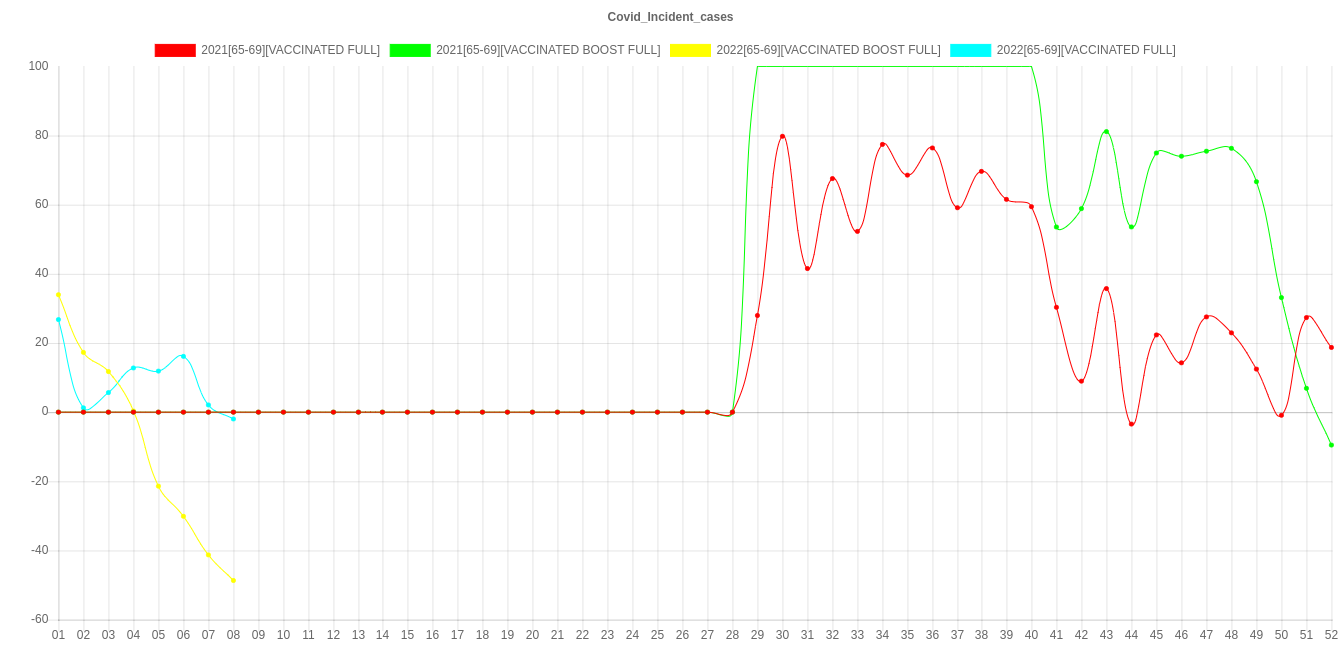Click the y-axis label -60
The image size is (1341, 670).
click(40, 619)
